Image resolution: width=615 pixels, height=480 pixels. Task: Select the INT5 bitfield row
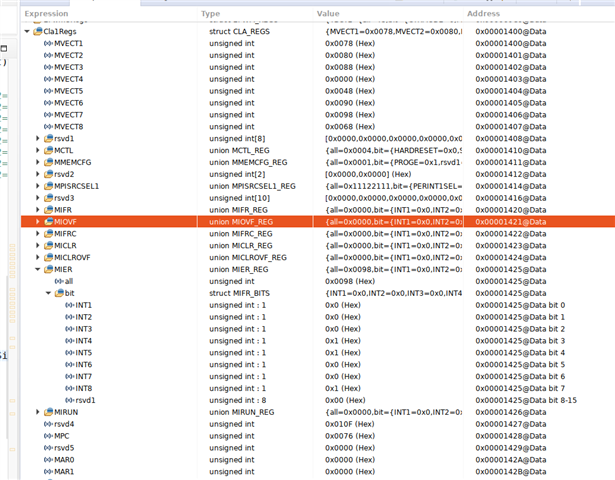point(318,353)
